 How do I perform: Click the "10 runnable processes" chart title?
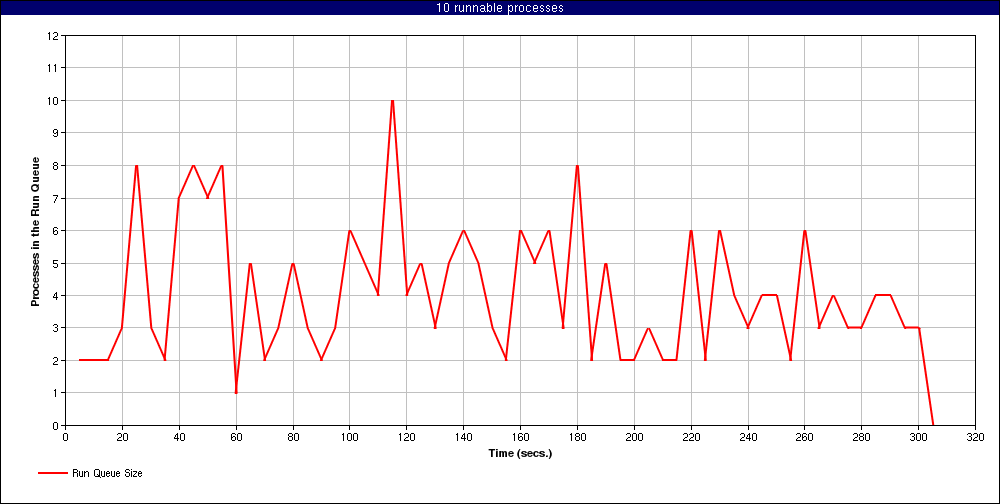[499, 8]
